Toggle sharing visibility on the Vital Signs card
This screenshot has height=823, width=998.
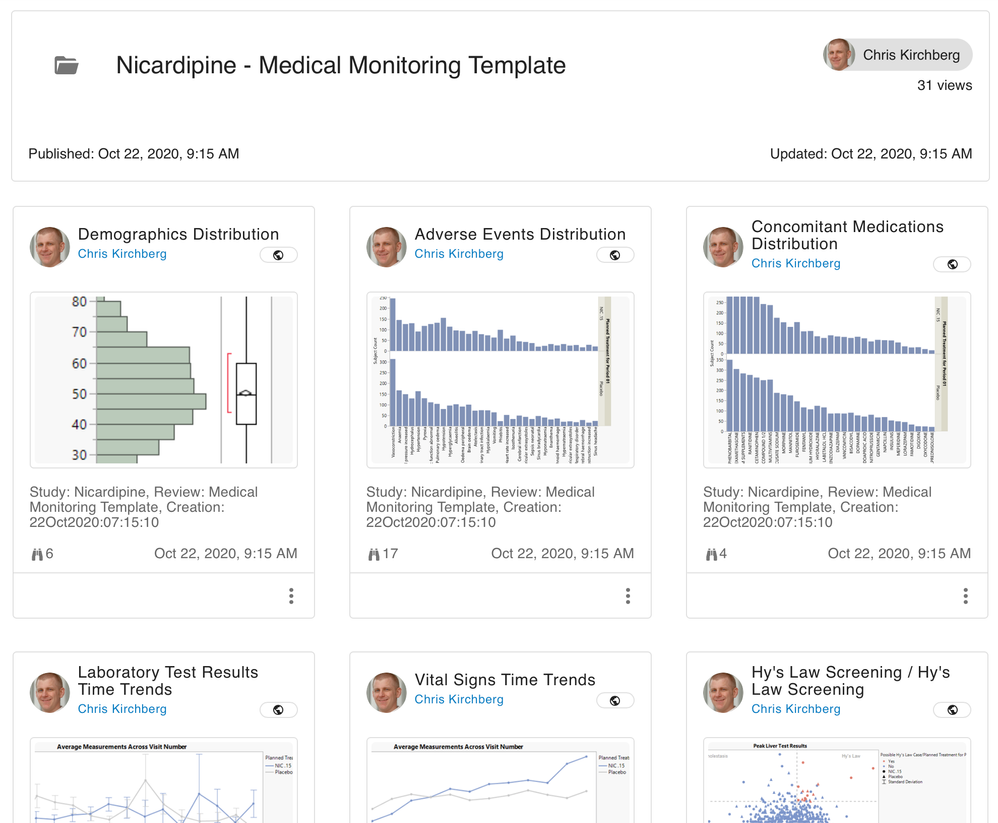(615, 700)
